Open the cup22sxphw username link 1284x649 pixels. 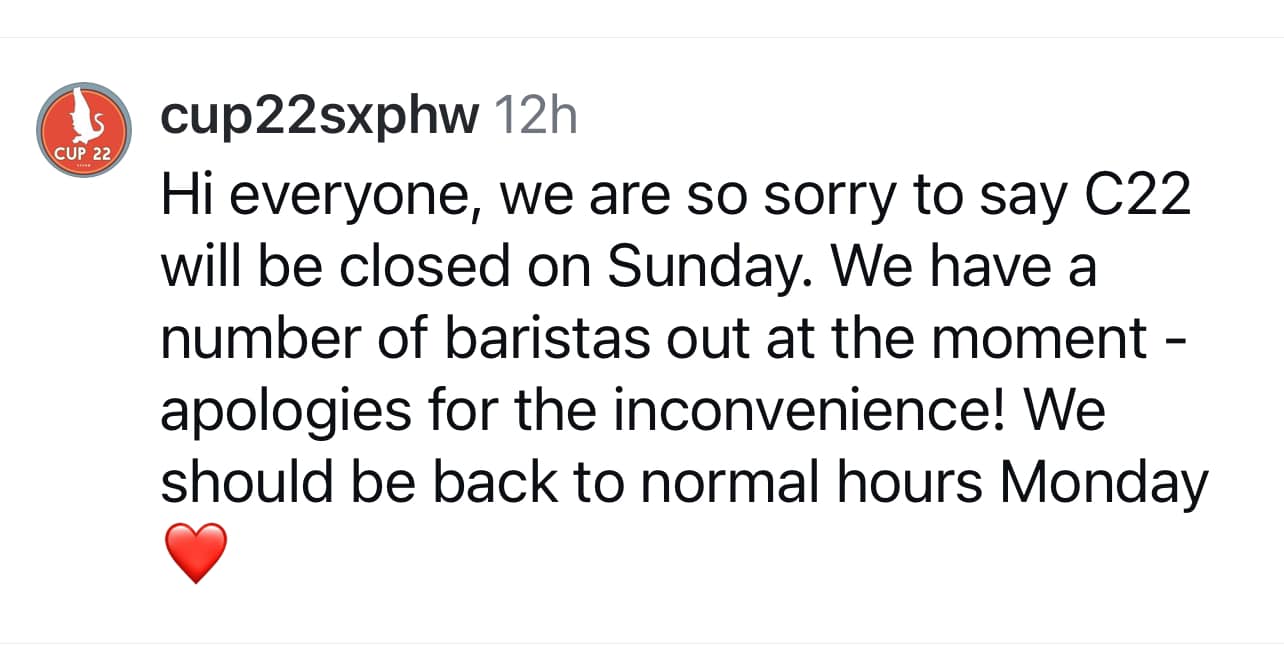click(x=320, y=119)
